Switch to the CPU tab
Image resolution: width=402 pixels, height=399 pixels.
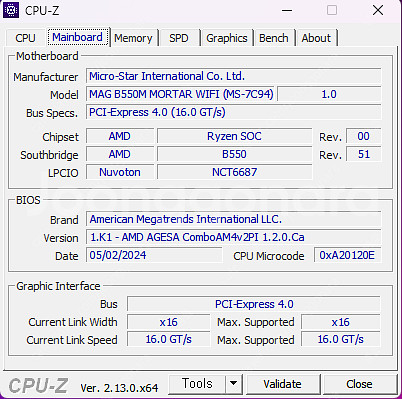(25, 38)
